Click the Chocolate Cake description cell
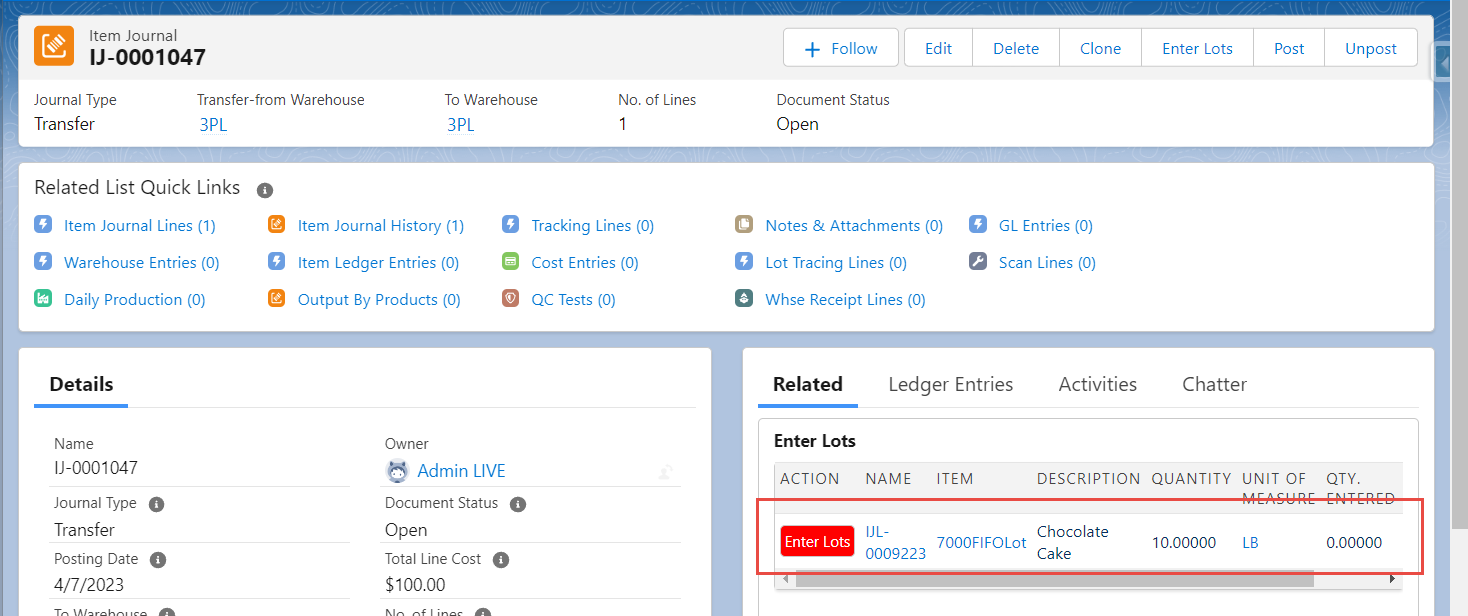 pos(1073,542)
